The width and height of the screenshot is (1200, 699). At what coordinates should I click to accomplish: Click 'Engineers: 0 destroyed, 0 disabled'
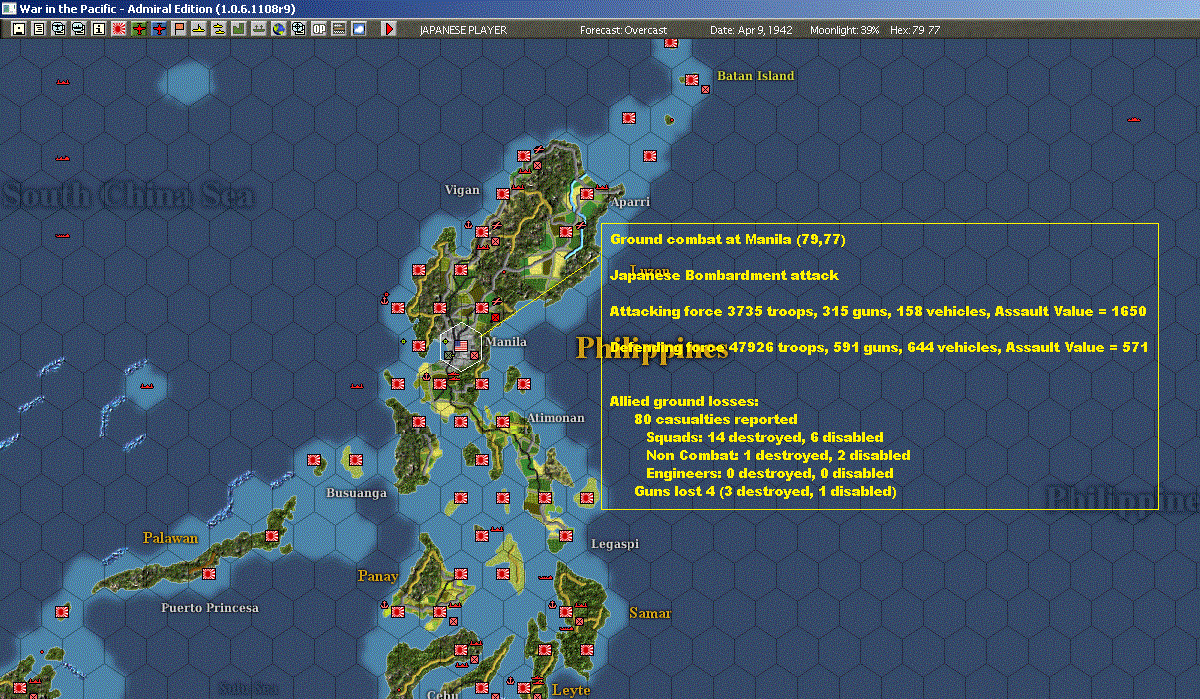pos(769,473)
